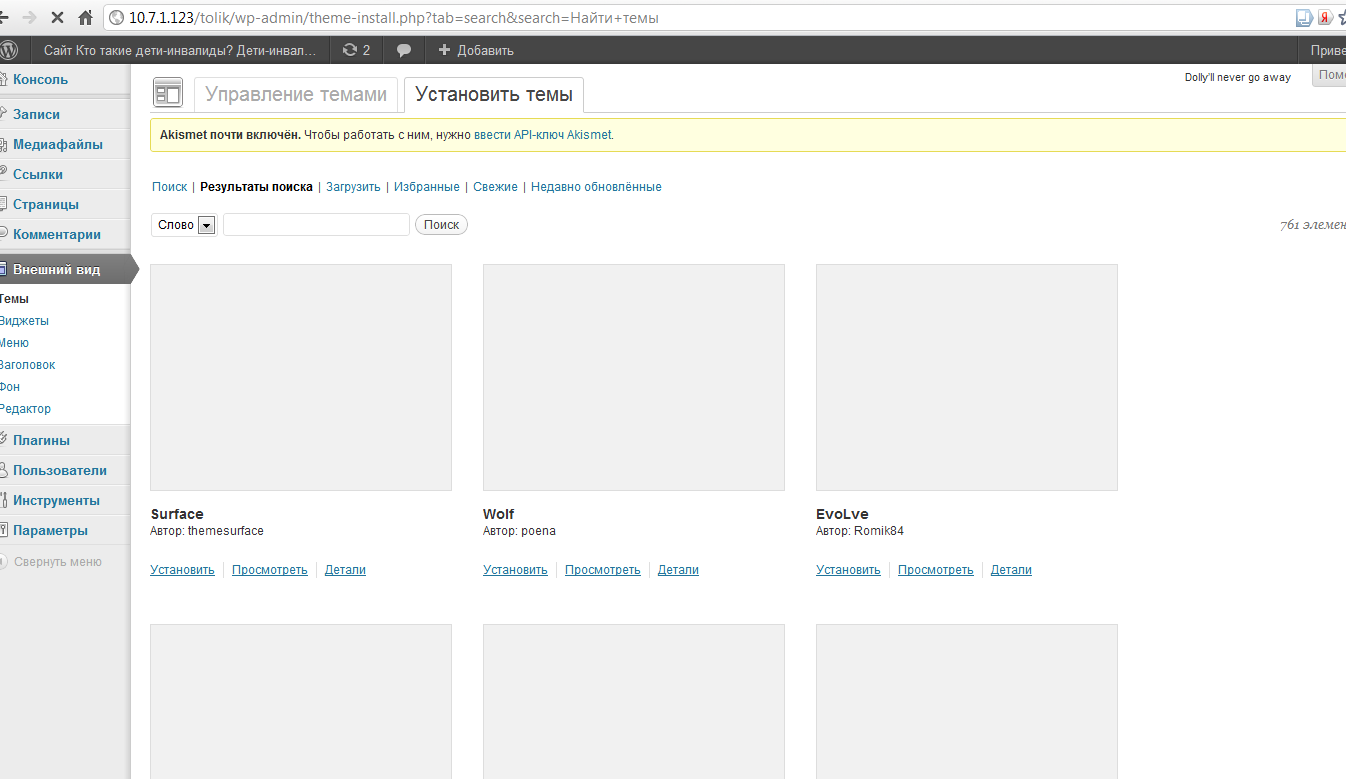Click Установить link under Surface theme
Image resolution: width=1346 pixels, height=779 pixels.
182,570
